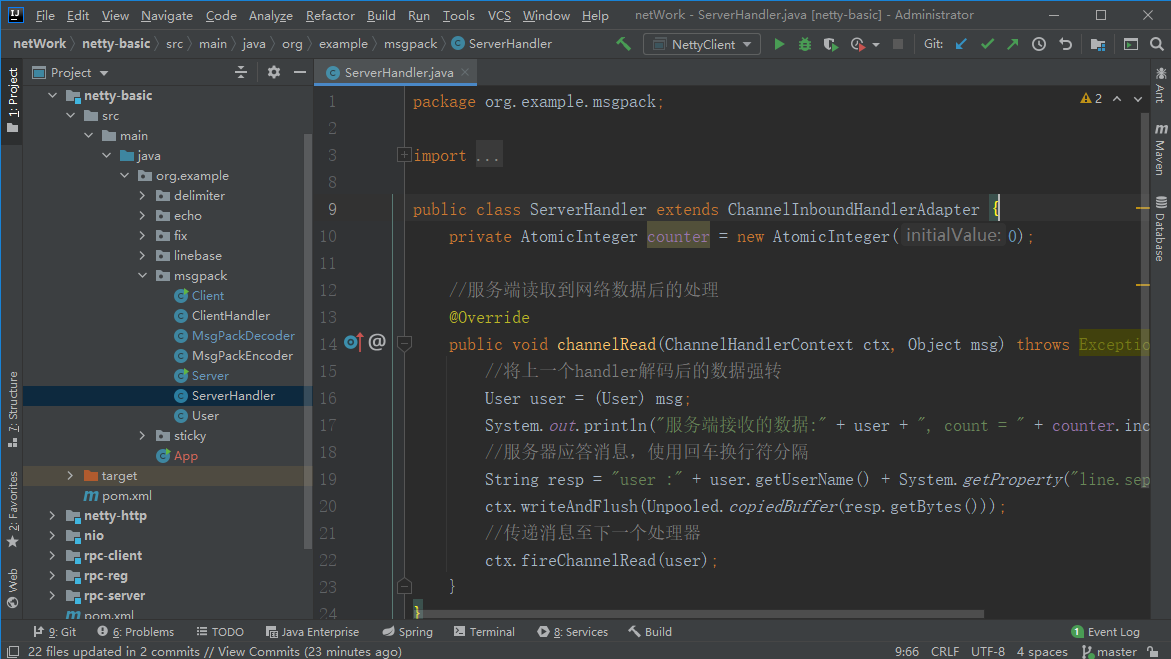The height and width of the screenshot is (659, 1171).
Task: Select the MsgPackDecoder class file
Action: 243,335
